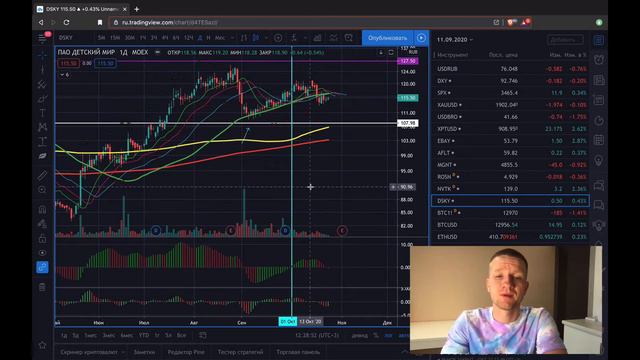Select the 1Ч timeframe button

tap(142, 38)
